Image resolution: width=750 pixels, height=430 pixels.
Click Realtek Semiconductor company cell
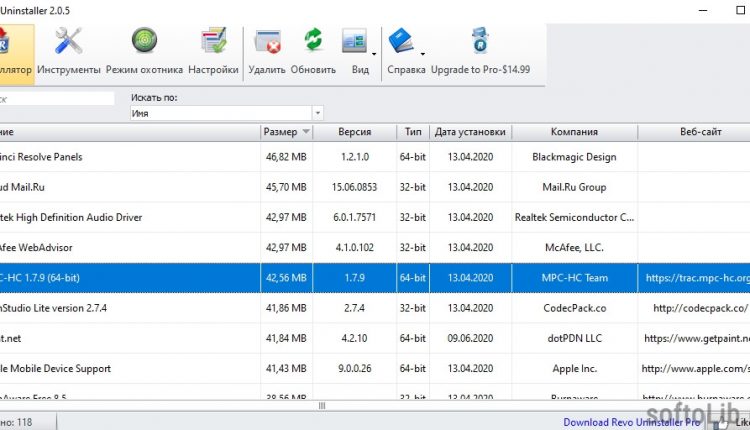(x=574, y=217)
